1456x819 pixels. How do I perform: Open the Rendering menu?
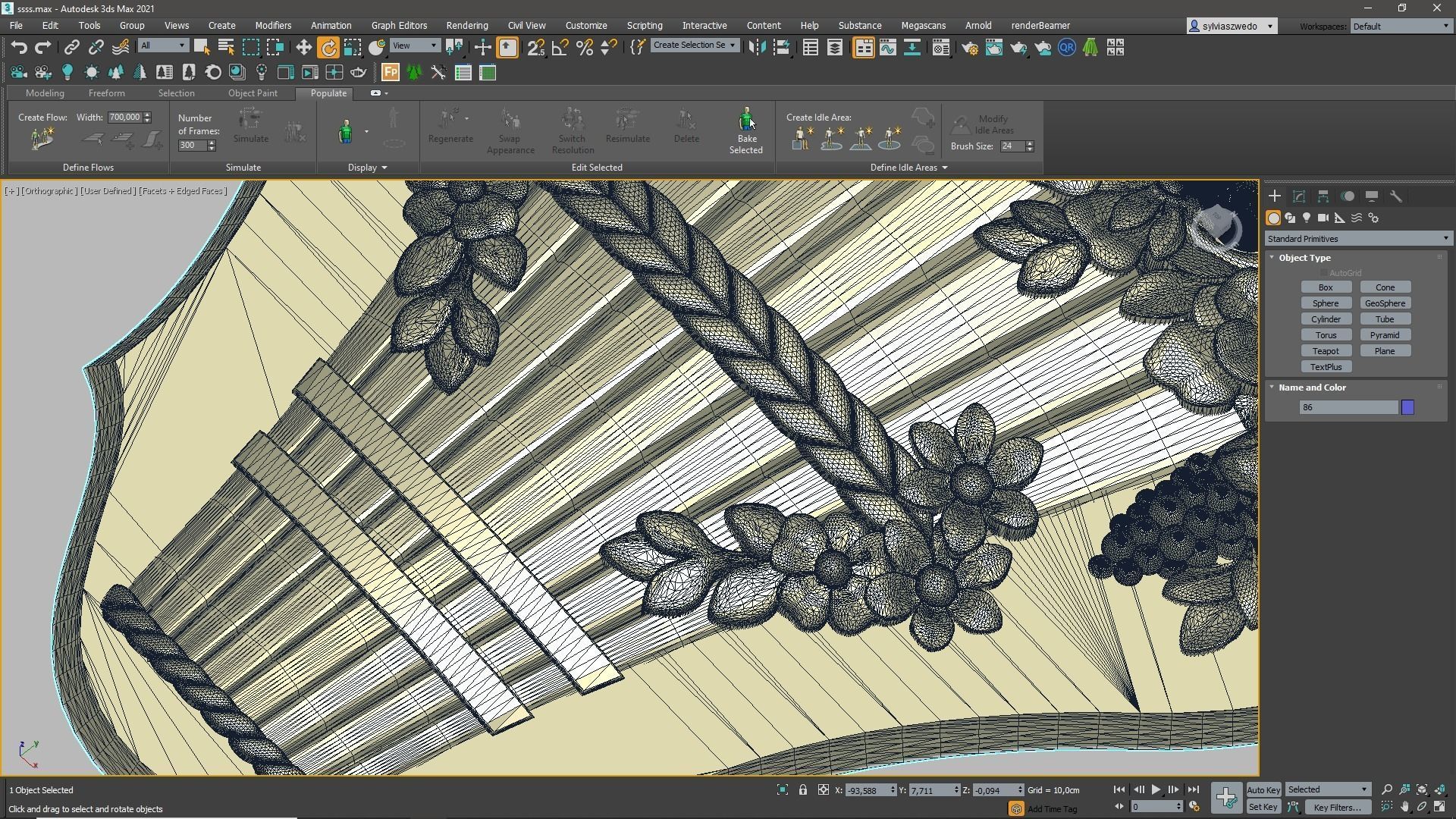[x=466, y=25]
